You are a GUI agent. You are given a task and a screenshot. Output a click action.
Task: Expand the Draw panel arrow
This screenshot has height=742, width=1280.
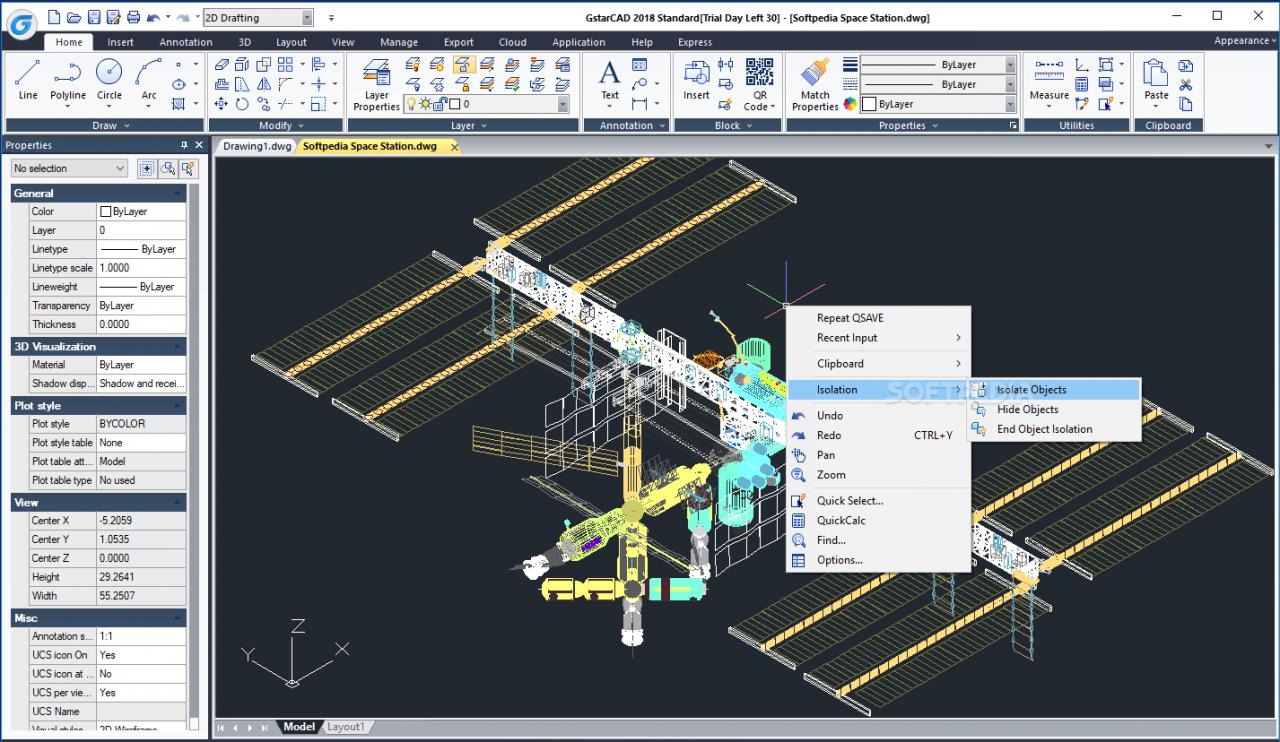(126, 126)
